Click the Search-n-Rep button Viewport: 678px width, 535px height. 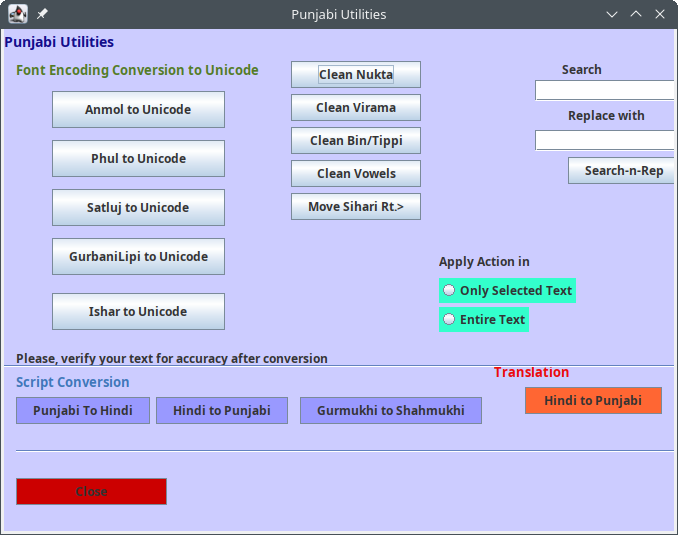point(621,170)
